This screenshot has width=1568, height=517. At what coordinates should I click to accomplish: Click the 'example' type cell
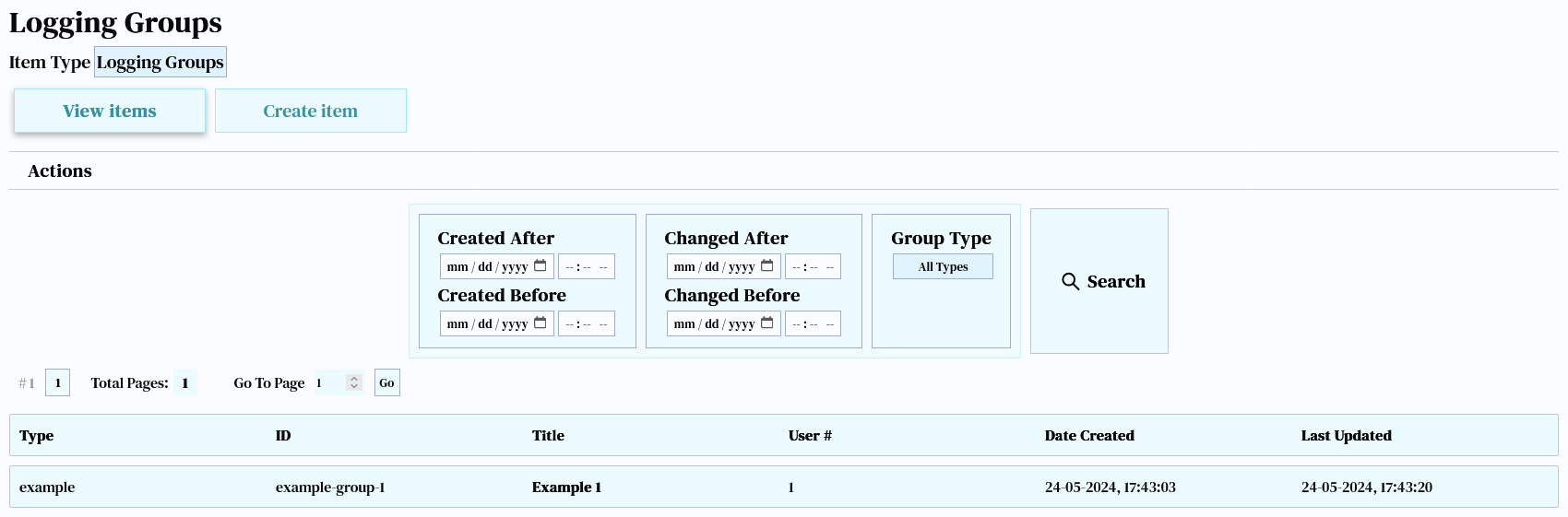click(x=47, y=487)
